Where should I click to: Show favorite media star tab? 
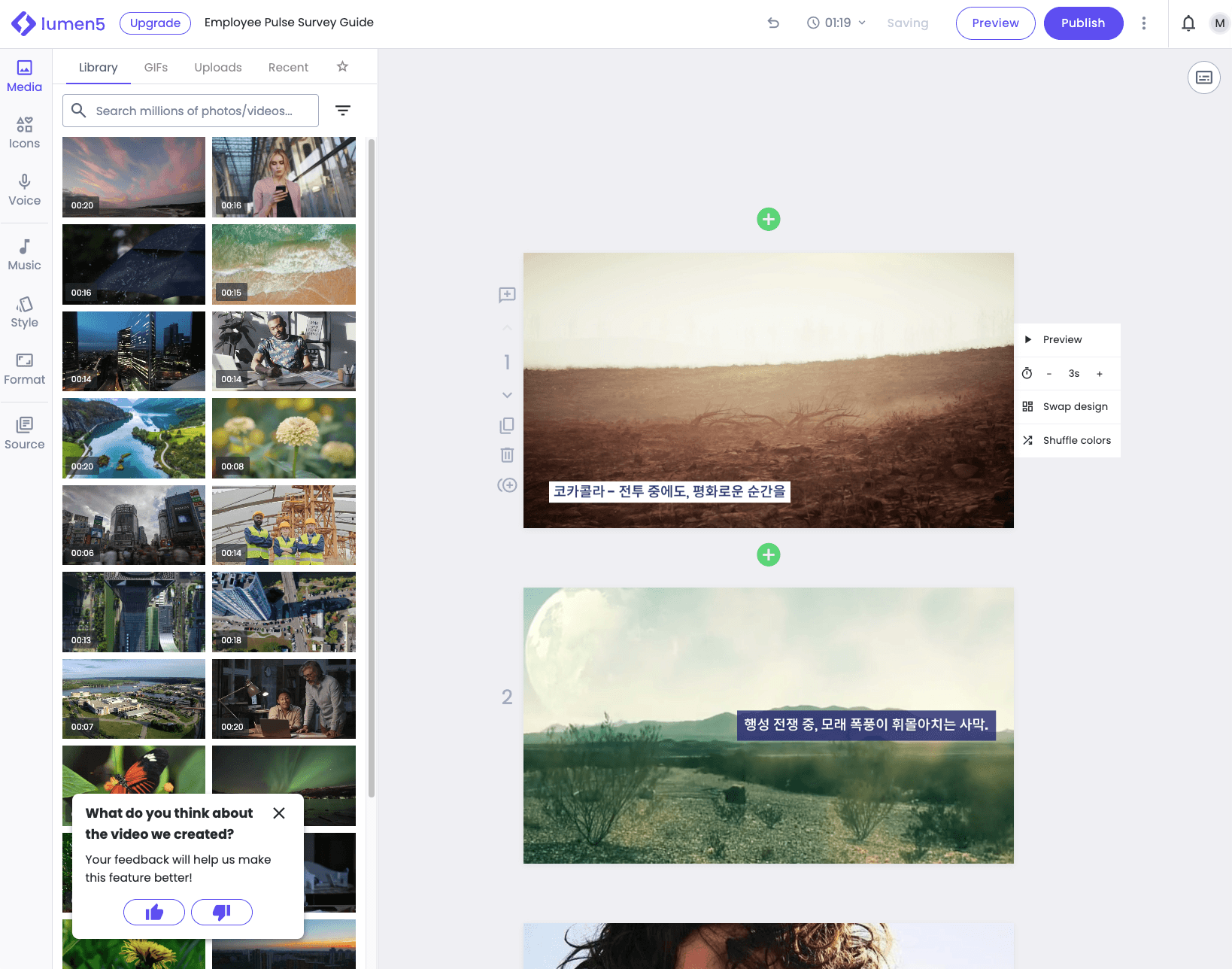click(x=342, y=67)
